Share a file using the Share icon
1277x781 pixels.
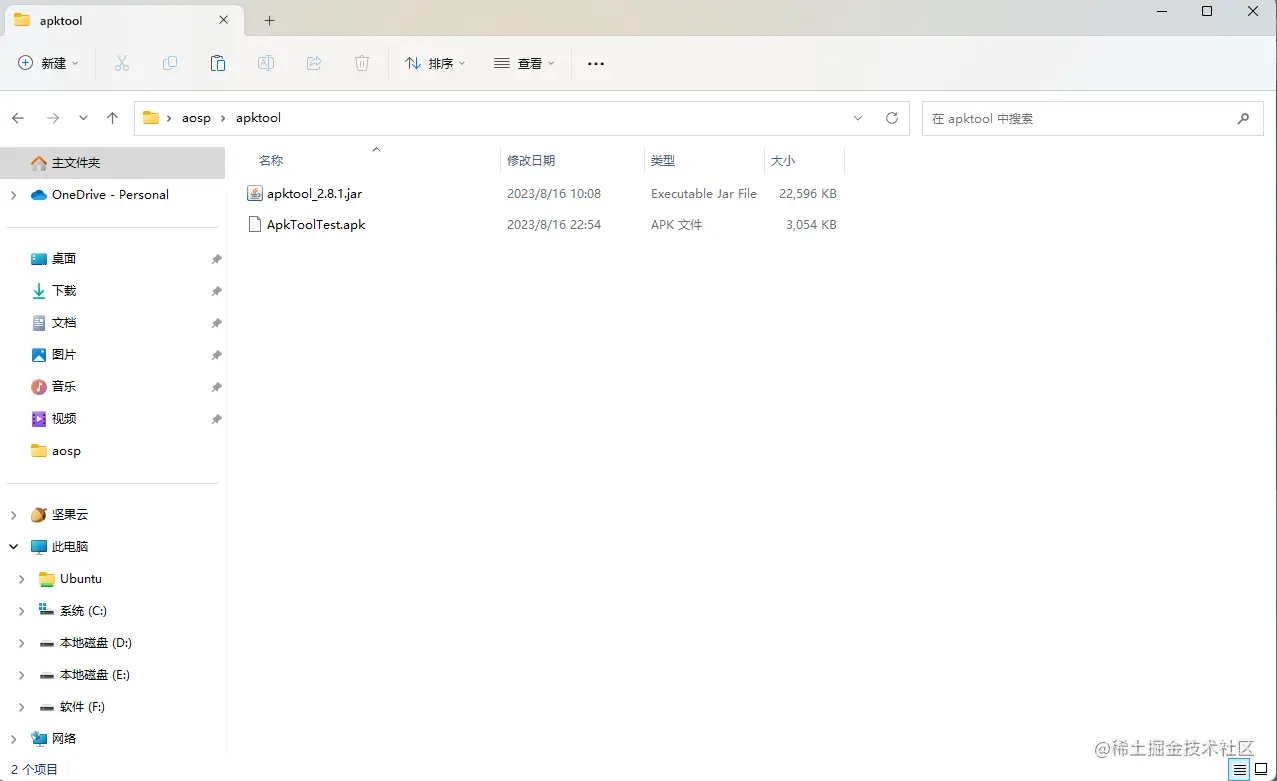314,63
